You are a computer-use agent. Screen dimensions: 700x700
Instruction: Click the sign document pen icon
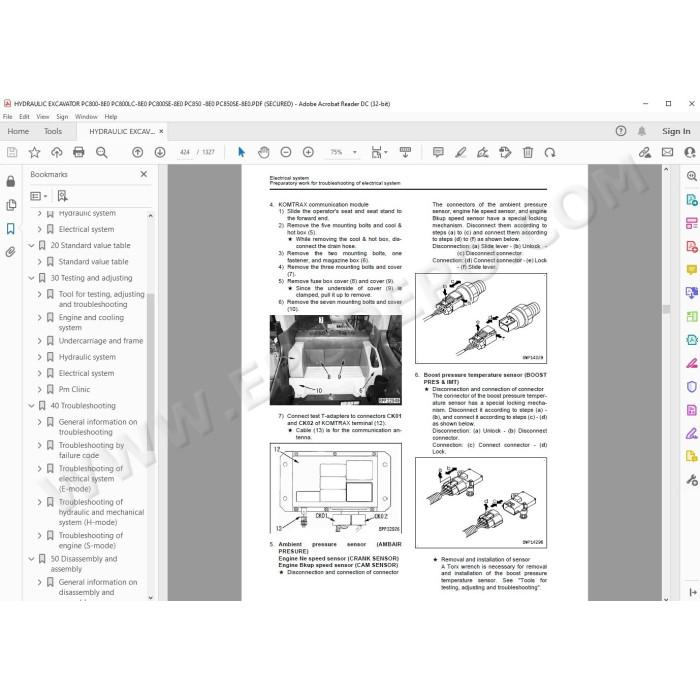click(483, 153)
